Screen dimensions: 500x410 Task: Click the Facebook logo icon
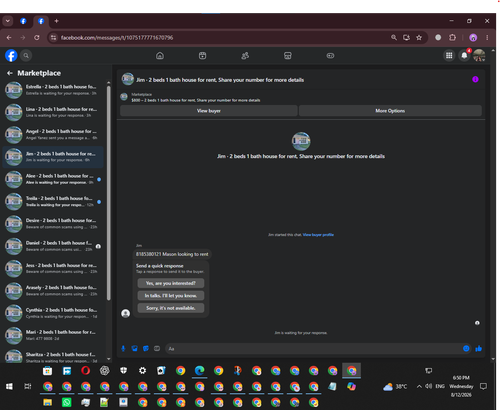point(11,56)
